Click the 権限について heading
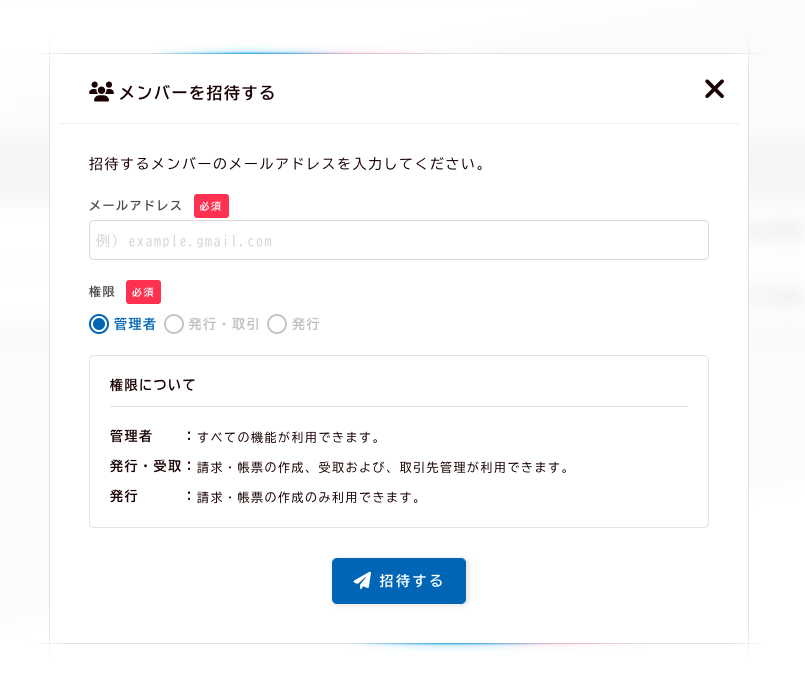Screen dimensions: 805x695 (152, 384)
